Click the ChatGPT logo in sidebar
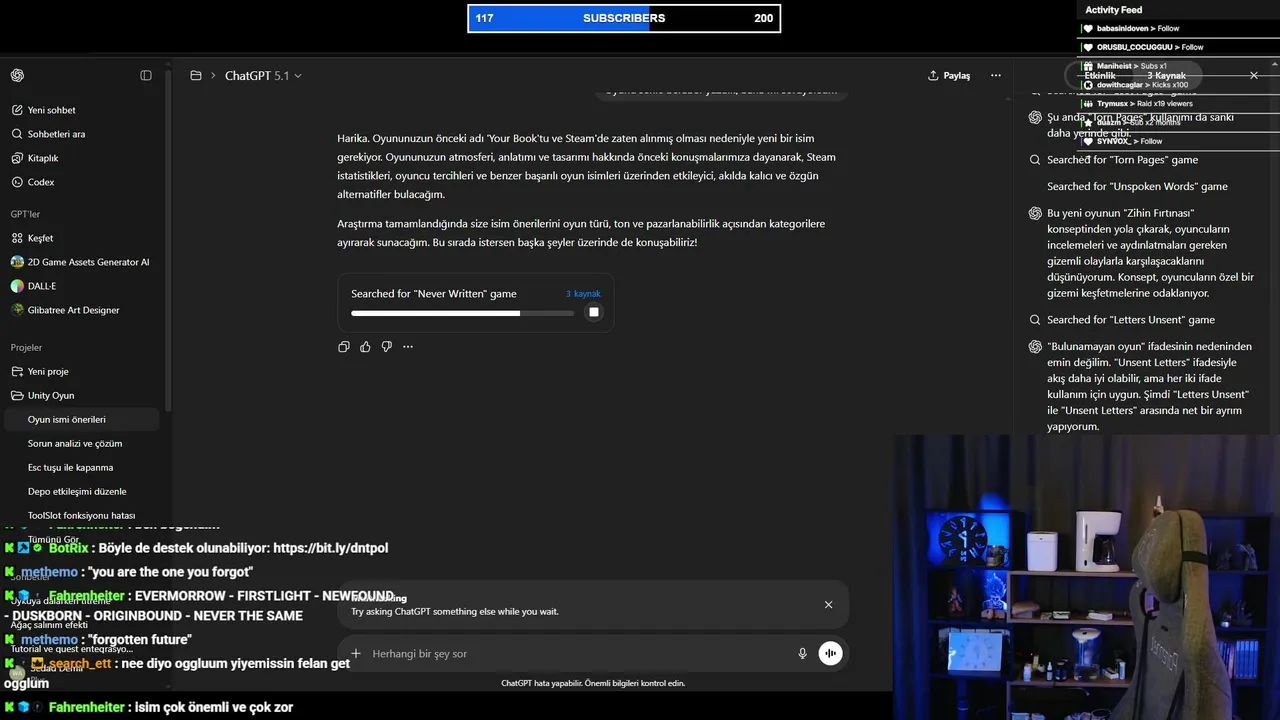1280x720 pixels. [x=17, y=76]
